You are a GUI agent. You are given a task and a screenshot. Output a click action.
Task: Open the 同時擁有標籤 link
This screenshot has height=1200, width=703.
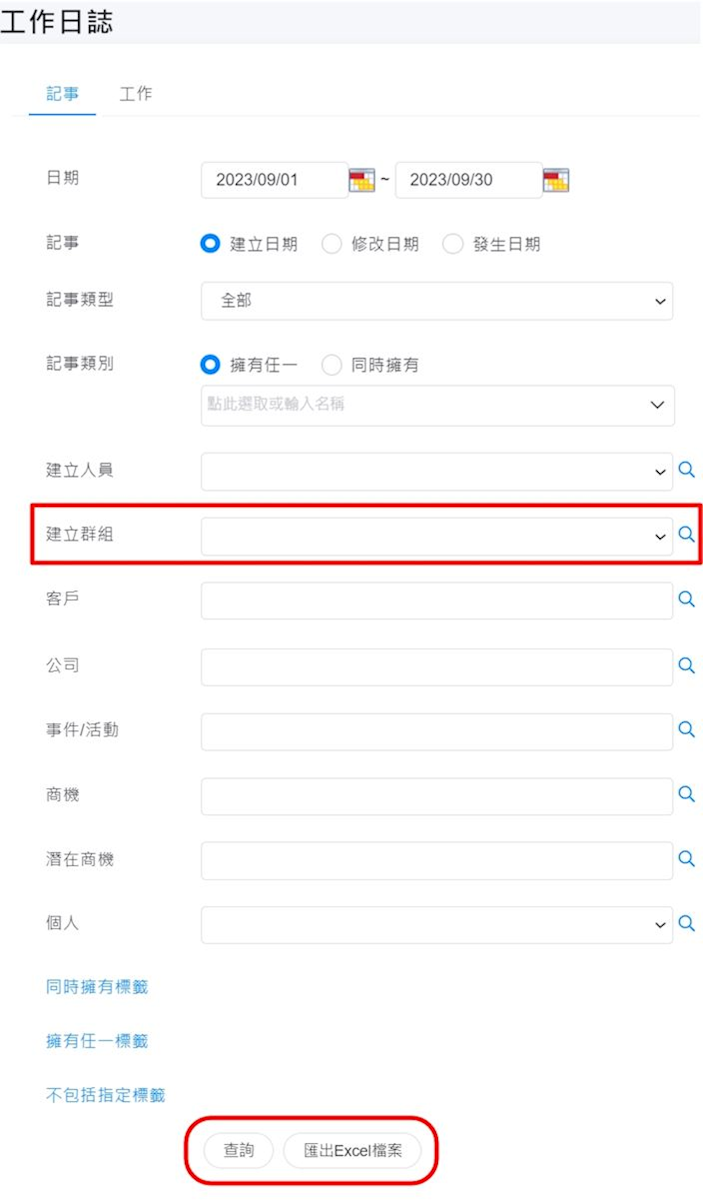pyautogui.click(x=97, y=987)
